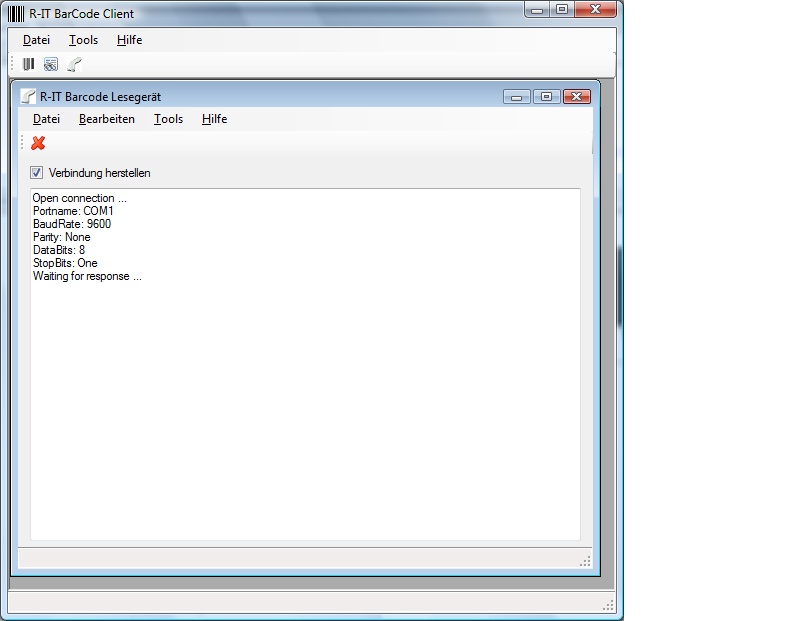Click the barcode scanner icon in main toolbar

[x=74, y=64]
